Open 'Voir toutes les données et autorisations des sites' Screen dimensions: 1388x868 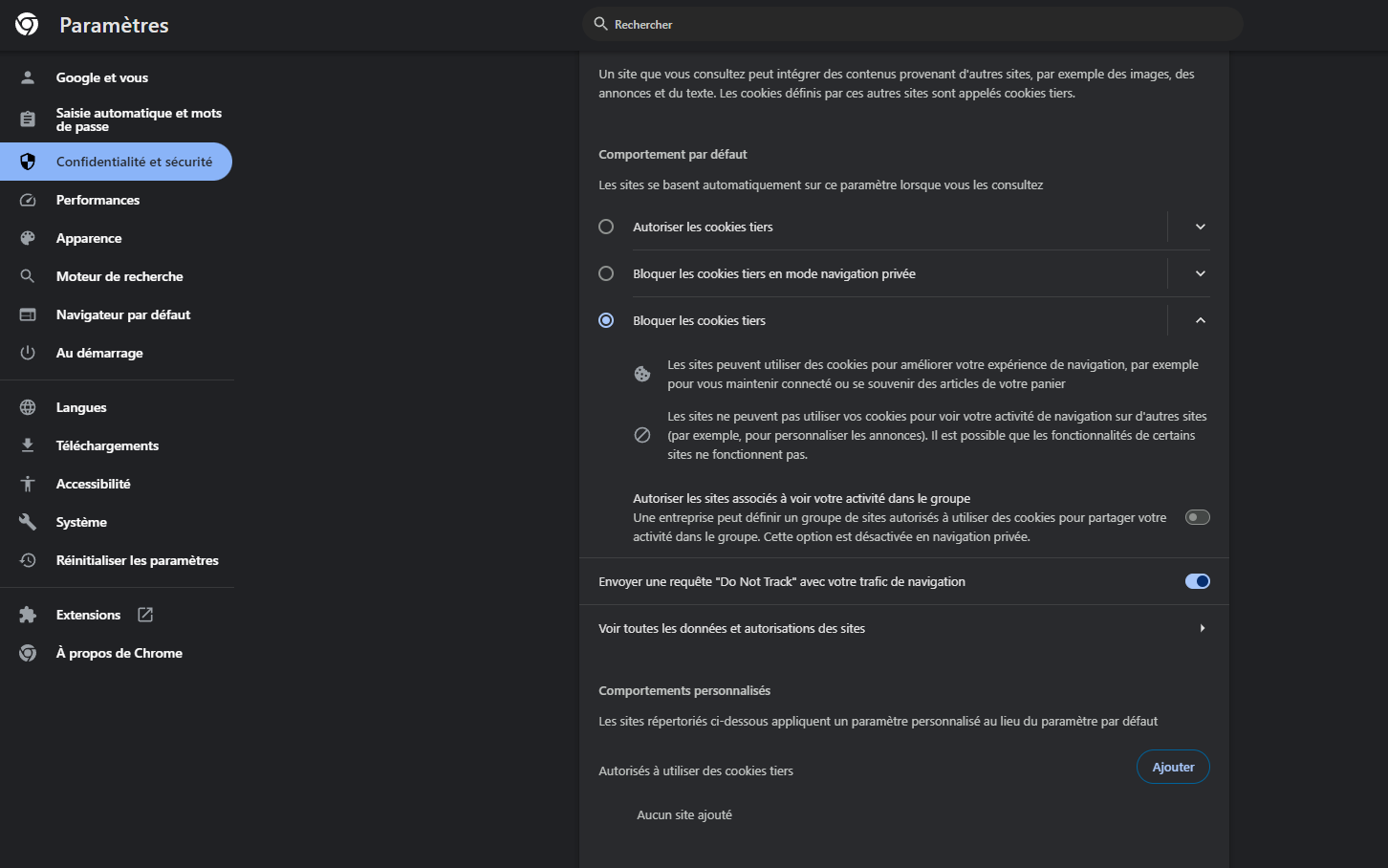tap(902, 627)
